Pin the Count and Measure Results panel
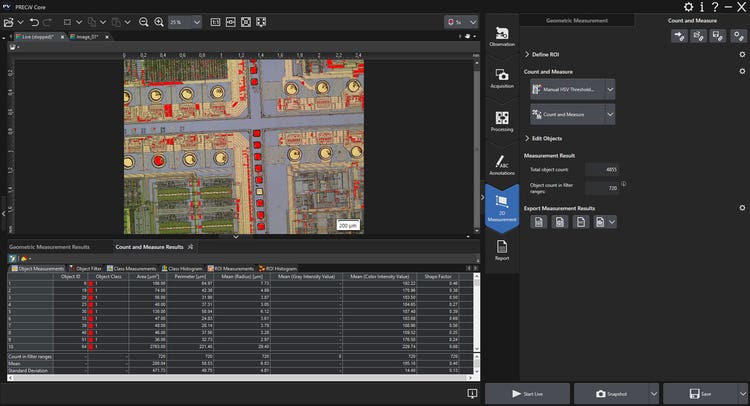Viewport: 750px width, 406px height. [191, 245]
